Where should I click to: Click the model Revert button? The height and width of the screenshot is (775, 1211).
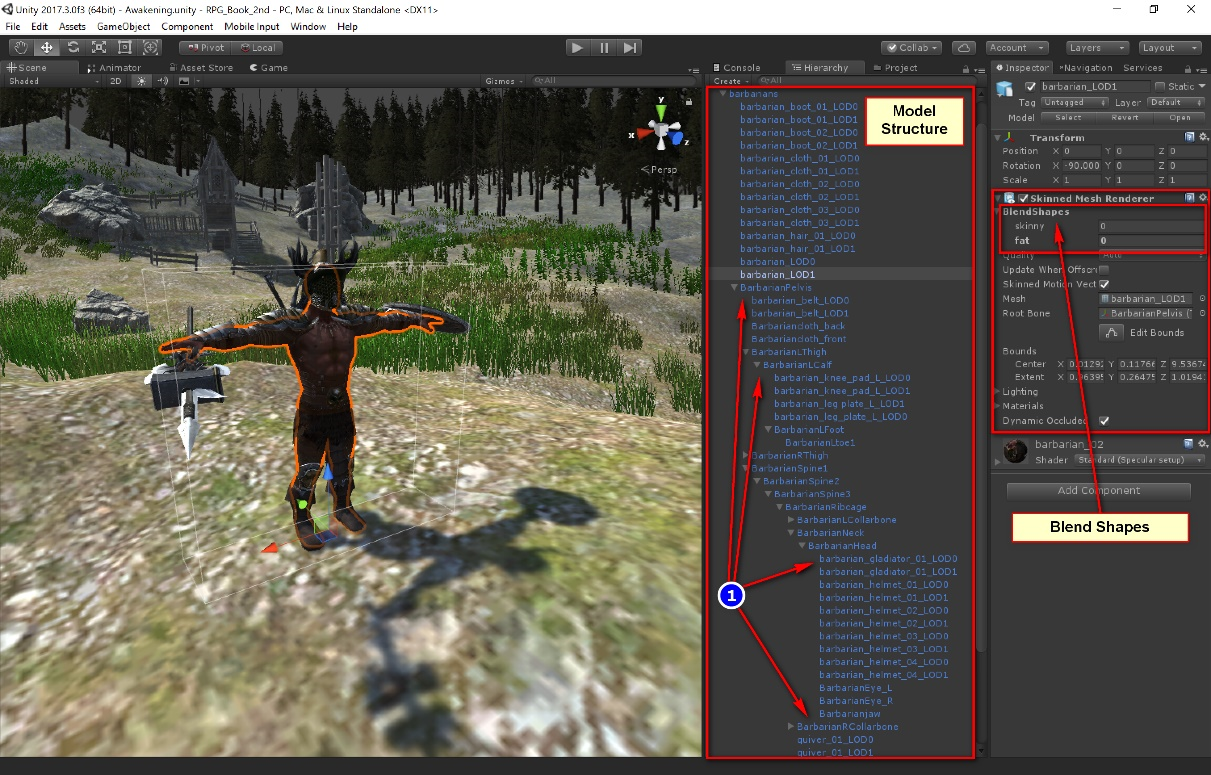pyautogui.click(x=1125, y=118)
